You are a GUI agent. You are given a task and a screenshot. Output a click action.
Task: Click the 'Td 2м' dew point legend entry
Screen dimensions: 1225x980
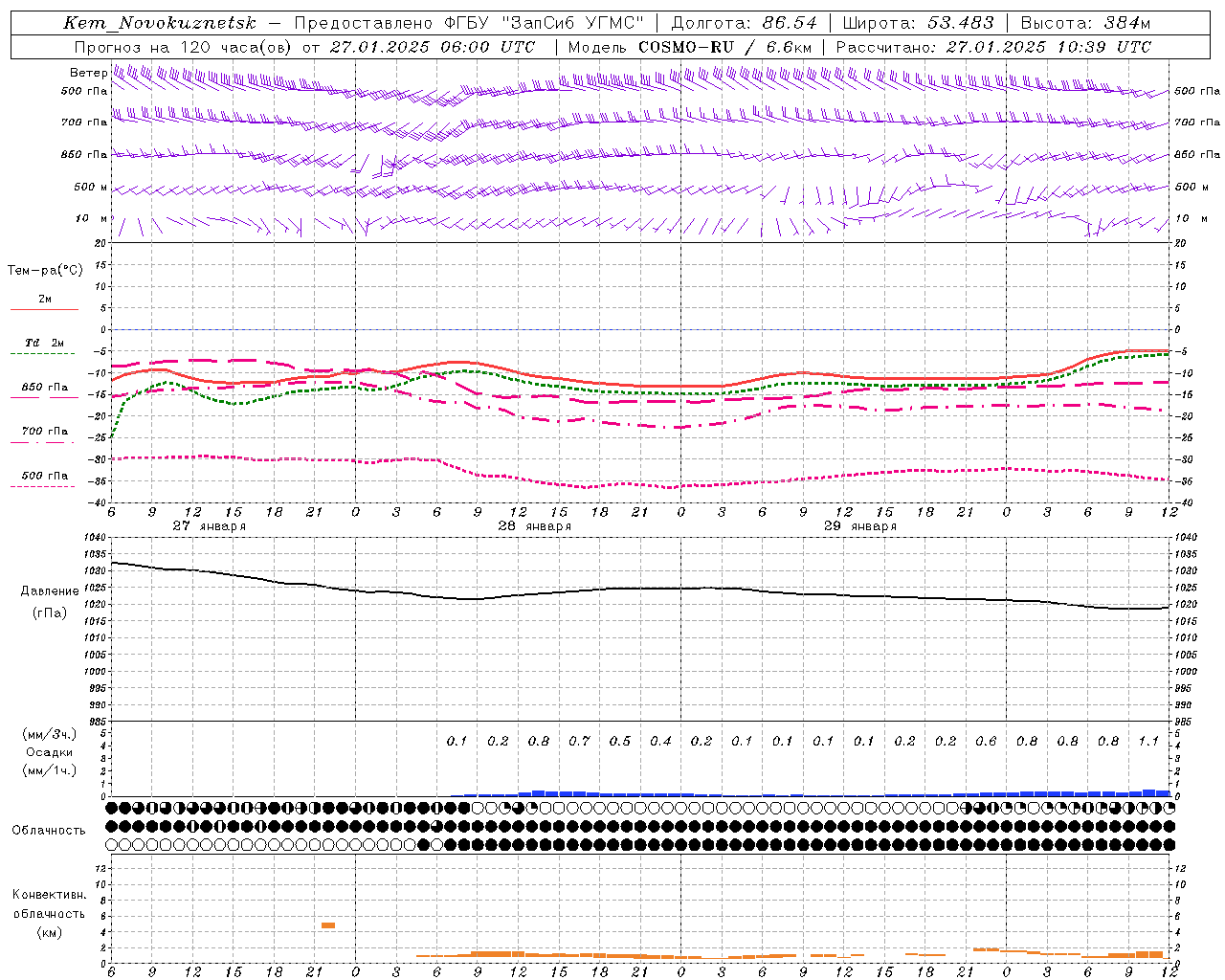[x=45, y=343]
